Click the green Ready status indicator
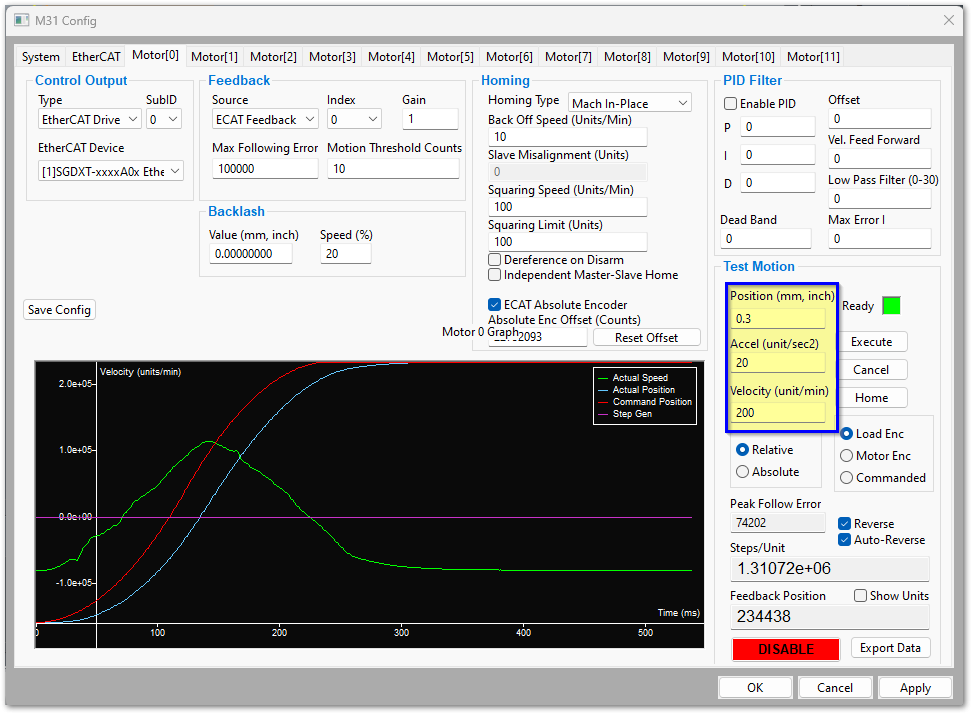 point(891,306)
